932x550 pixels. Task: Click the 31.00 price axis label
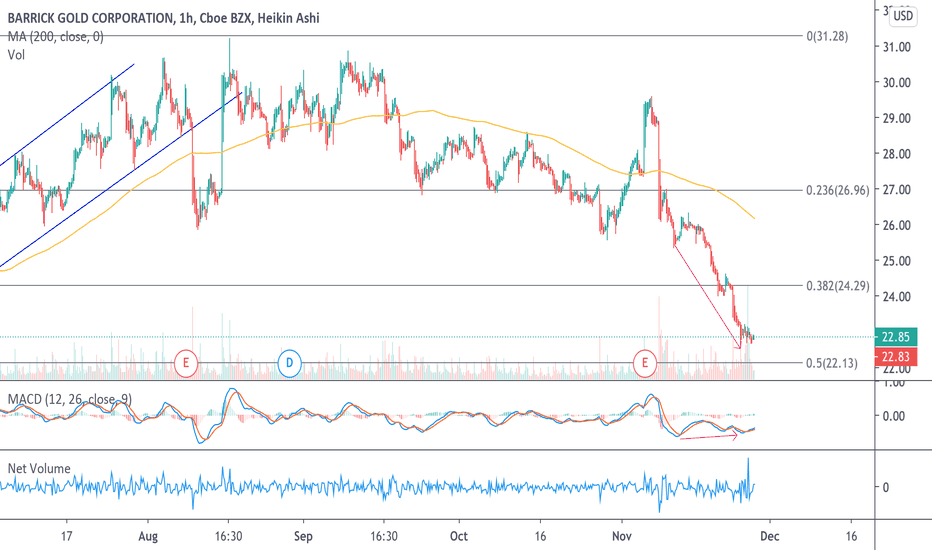(896, 47)
